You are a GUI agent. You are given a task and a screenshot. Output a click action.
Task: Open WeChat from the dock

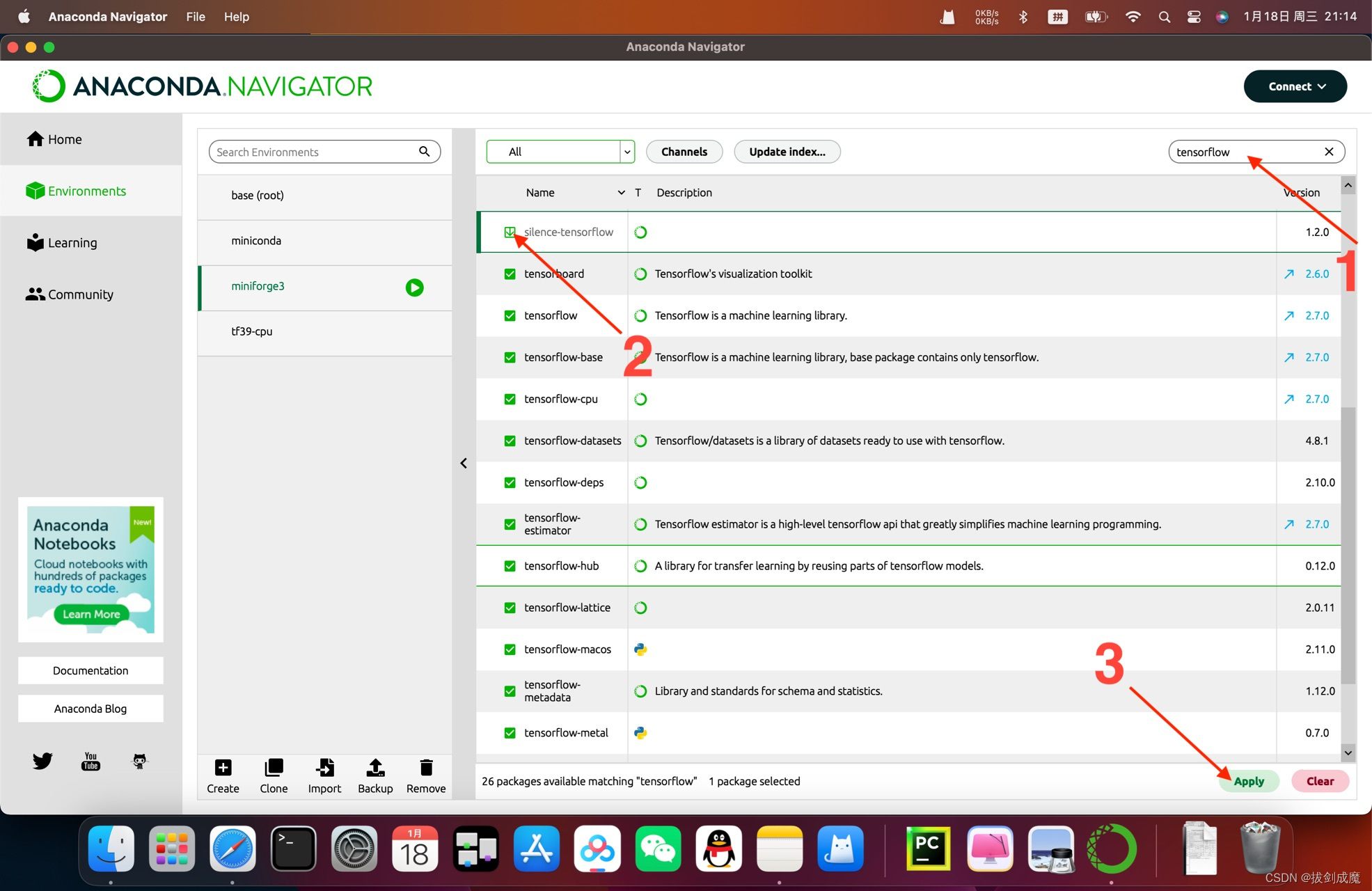[658, 849]
